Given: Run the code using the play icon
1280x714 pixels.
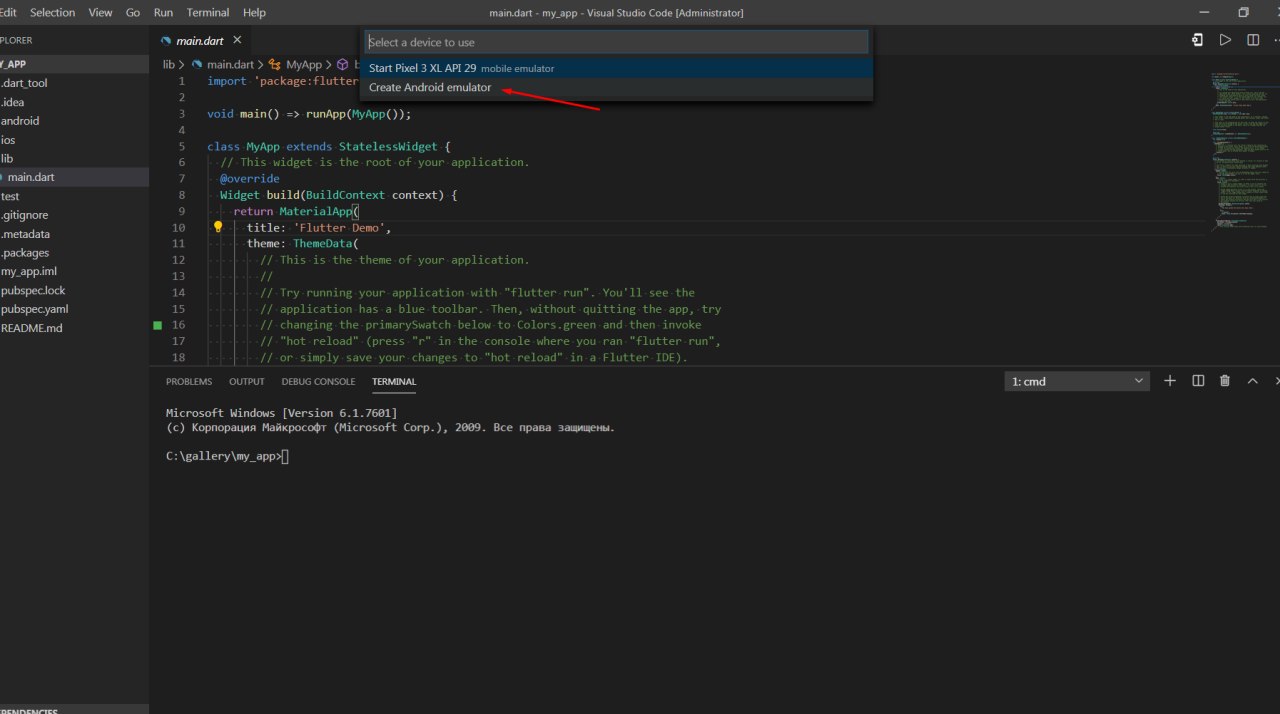Looking at the screenshot, I should [1225, 40].
